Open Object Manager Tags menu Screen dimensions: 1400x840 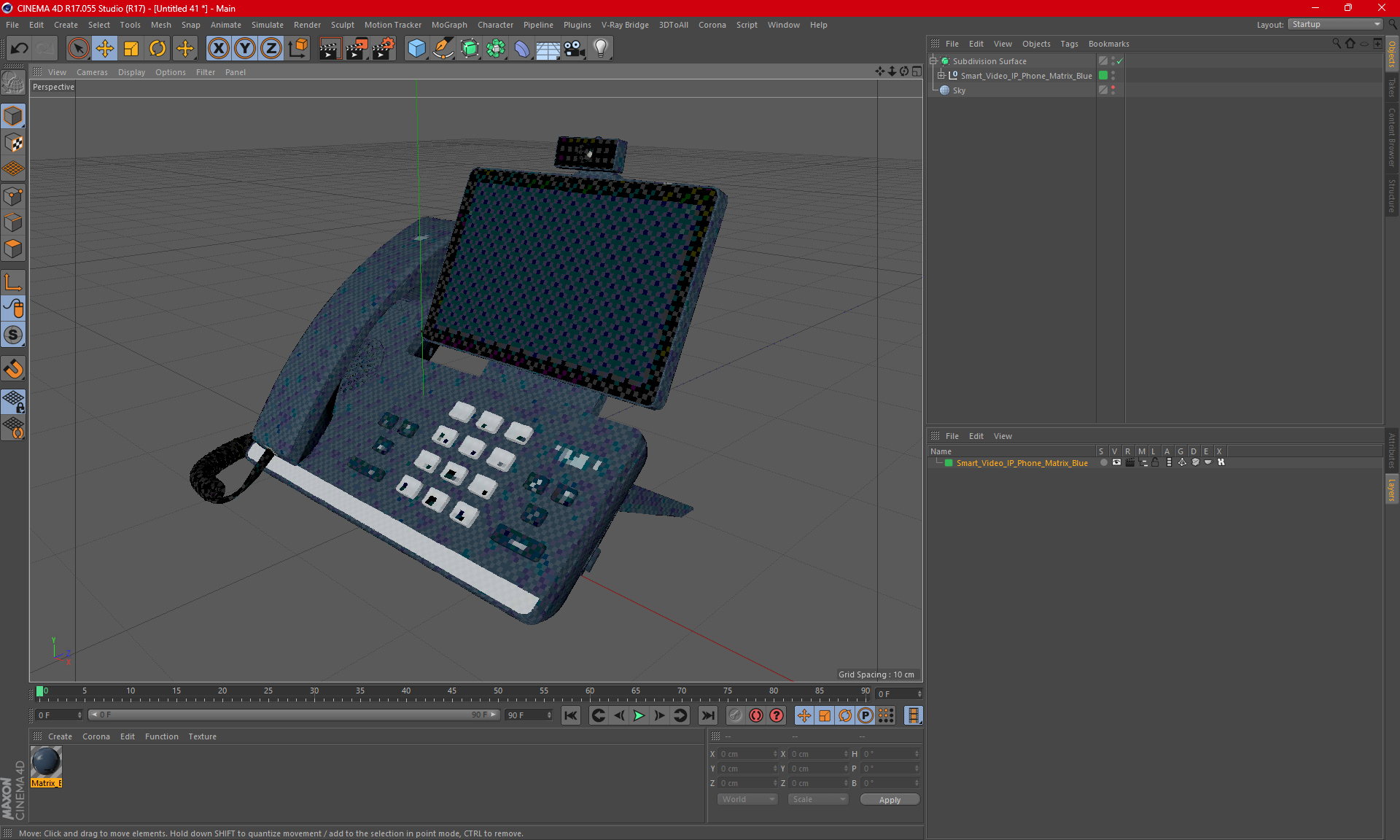coord(1069,44)
